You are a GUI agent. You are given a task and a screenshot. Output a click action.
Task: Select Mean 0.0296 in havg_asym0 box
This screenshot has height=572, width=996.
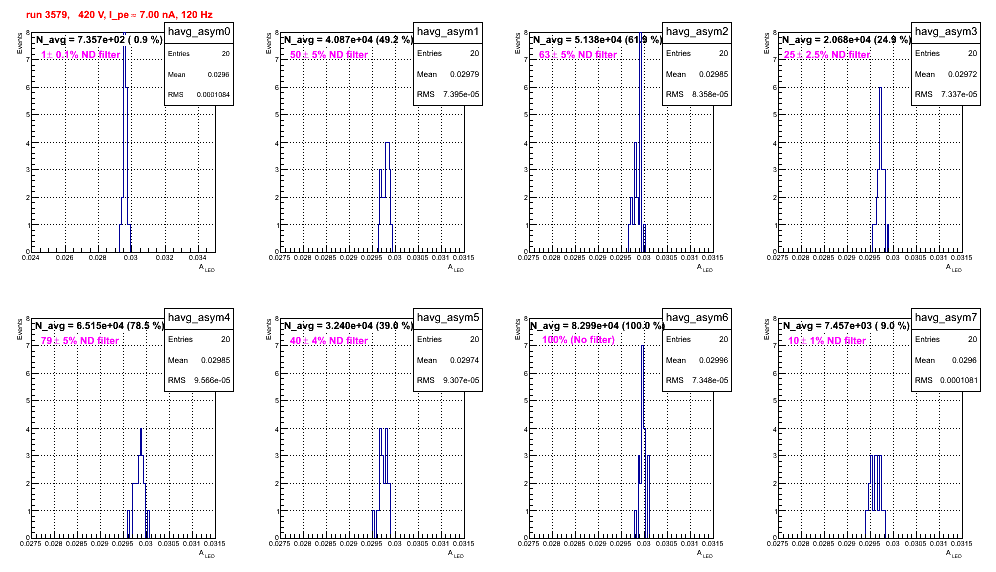(219, 74)
